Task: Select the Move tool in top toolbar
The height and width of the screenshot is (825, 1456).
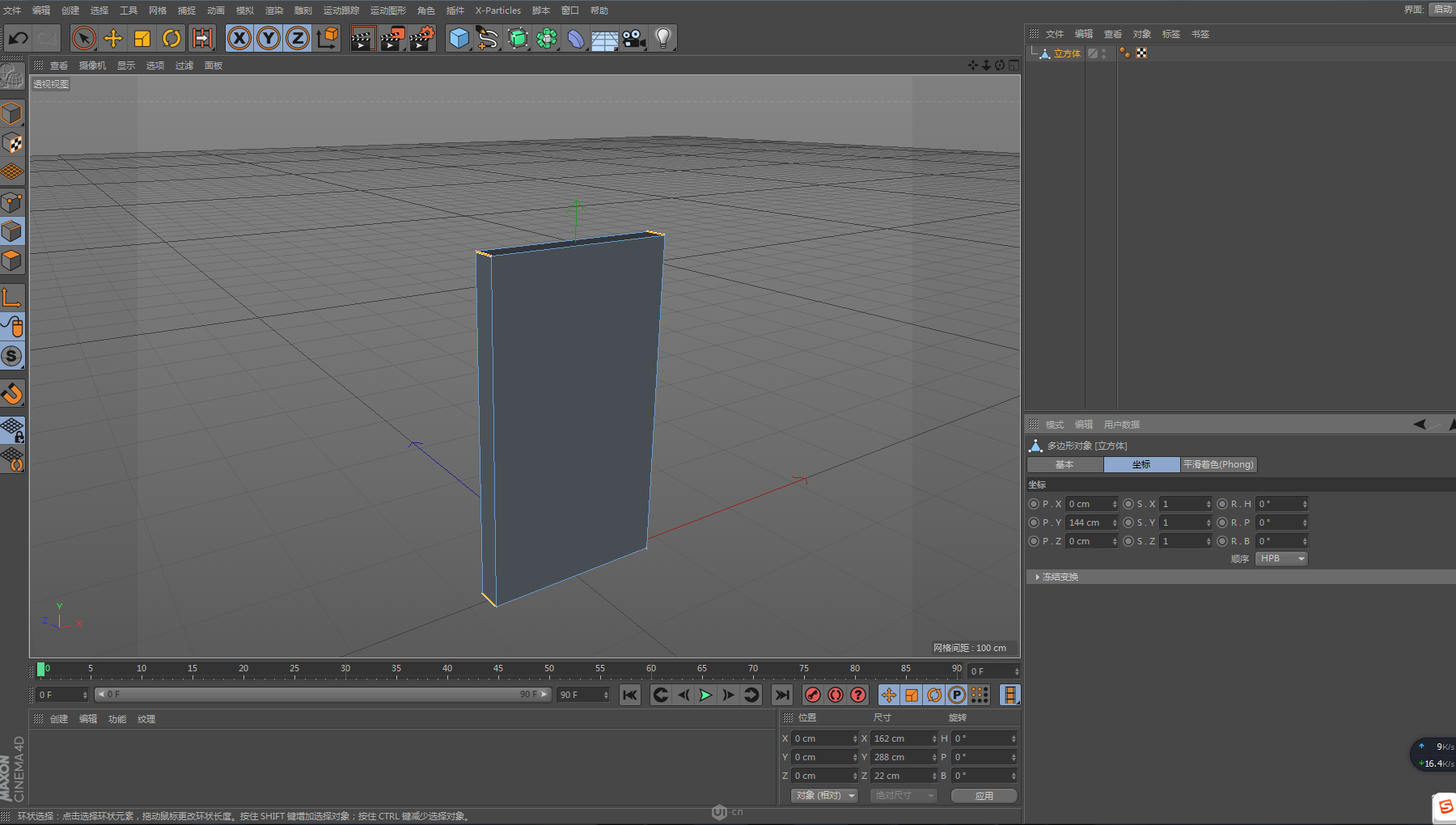Action: point(113,38)
